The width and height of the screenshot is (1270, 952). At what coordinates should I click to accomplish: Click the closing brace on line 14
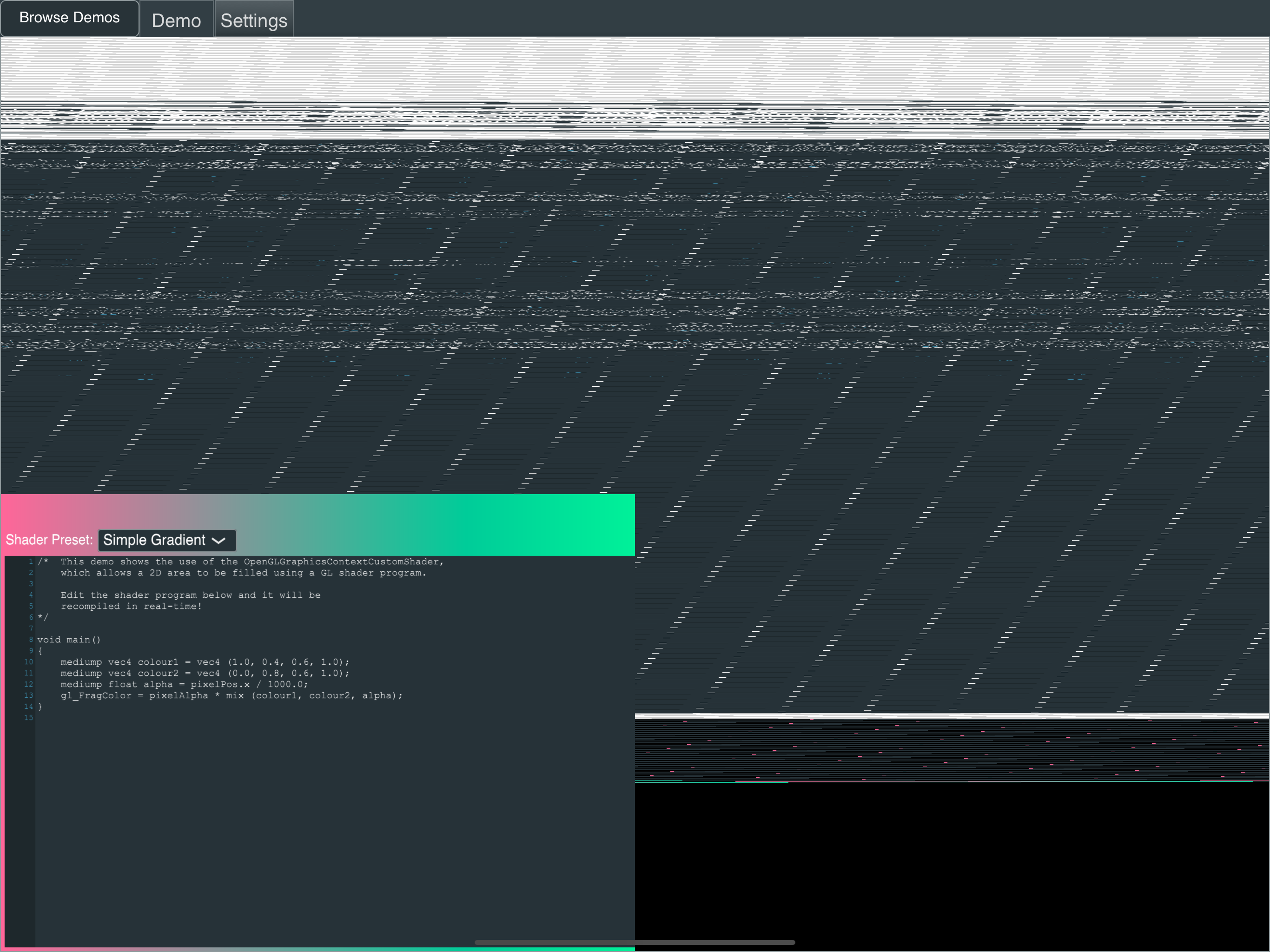(40, 707)
